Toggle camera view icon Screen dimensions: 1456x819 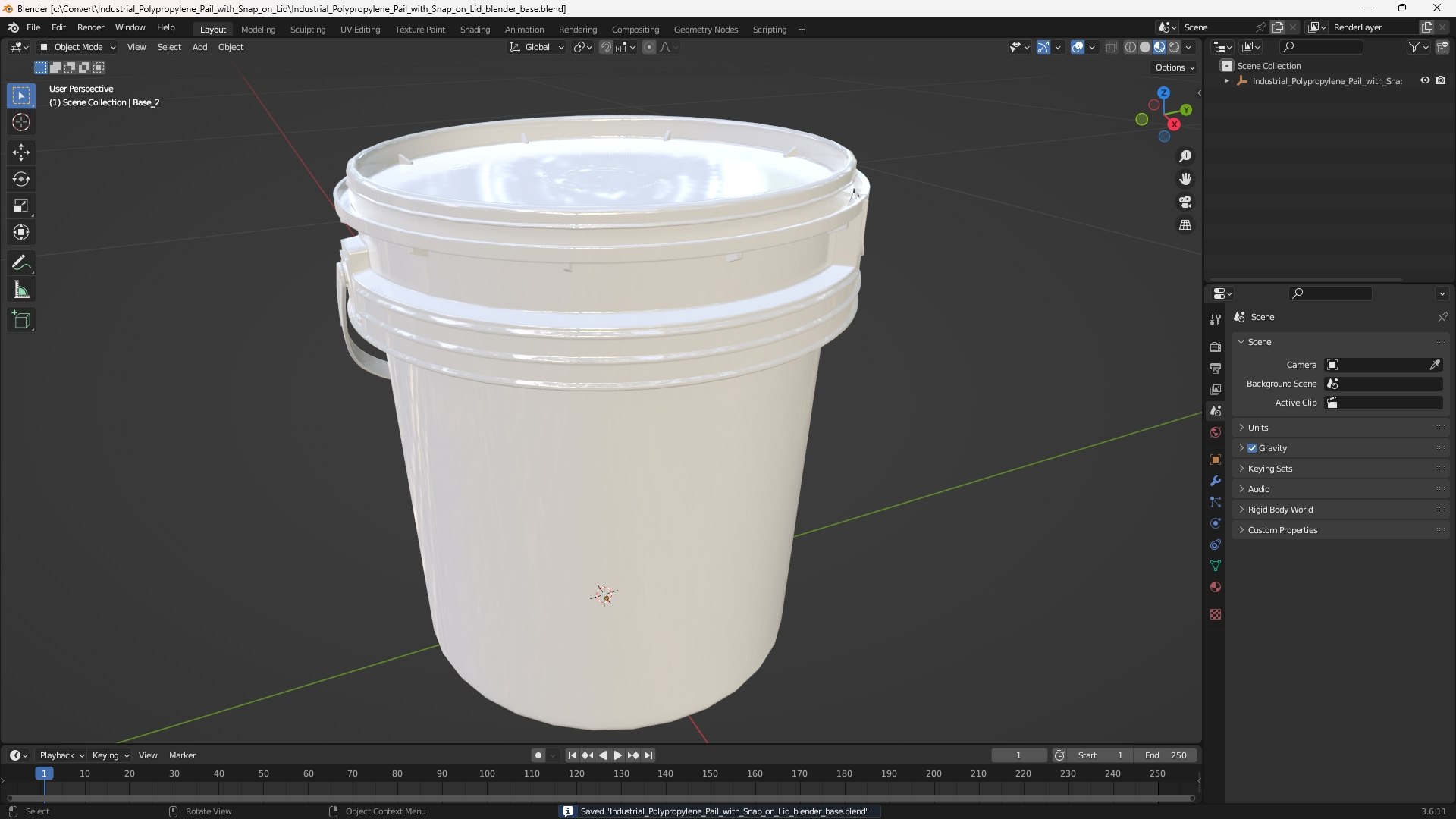1185,202
